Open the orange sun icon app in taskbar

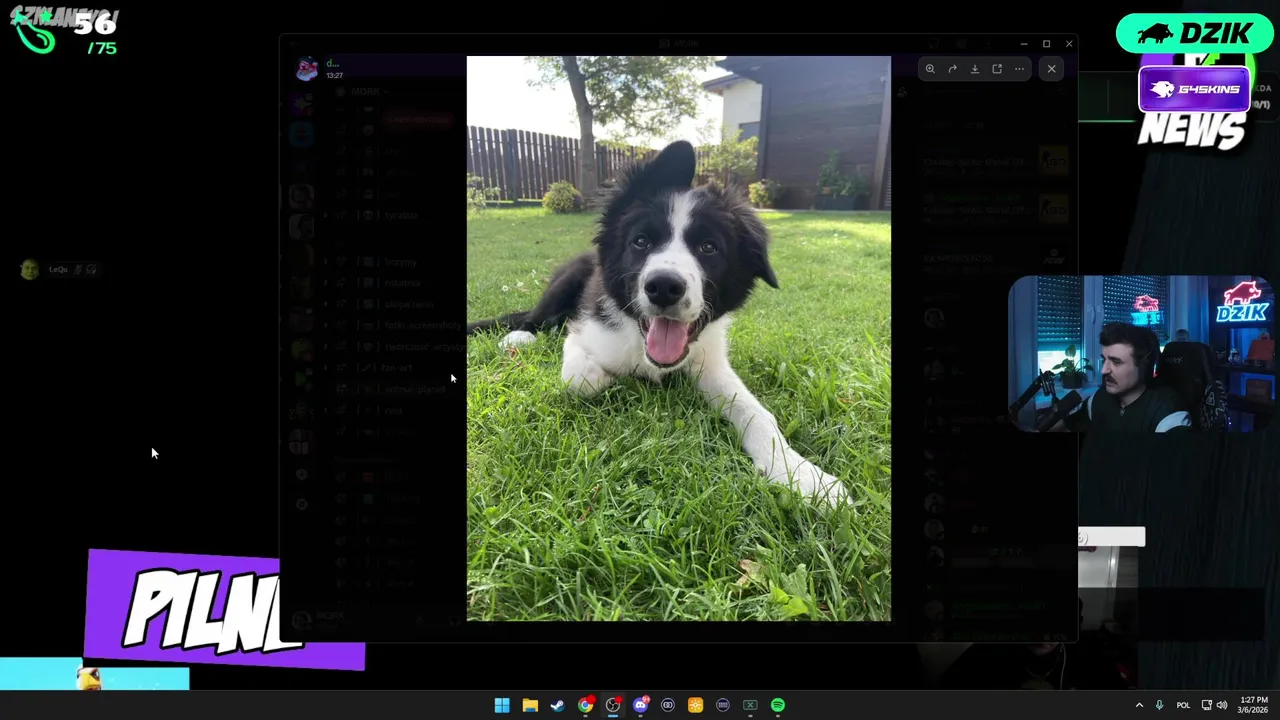click(695, 705)
